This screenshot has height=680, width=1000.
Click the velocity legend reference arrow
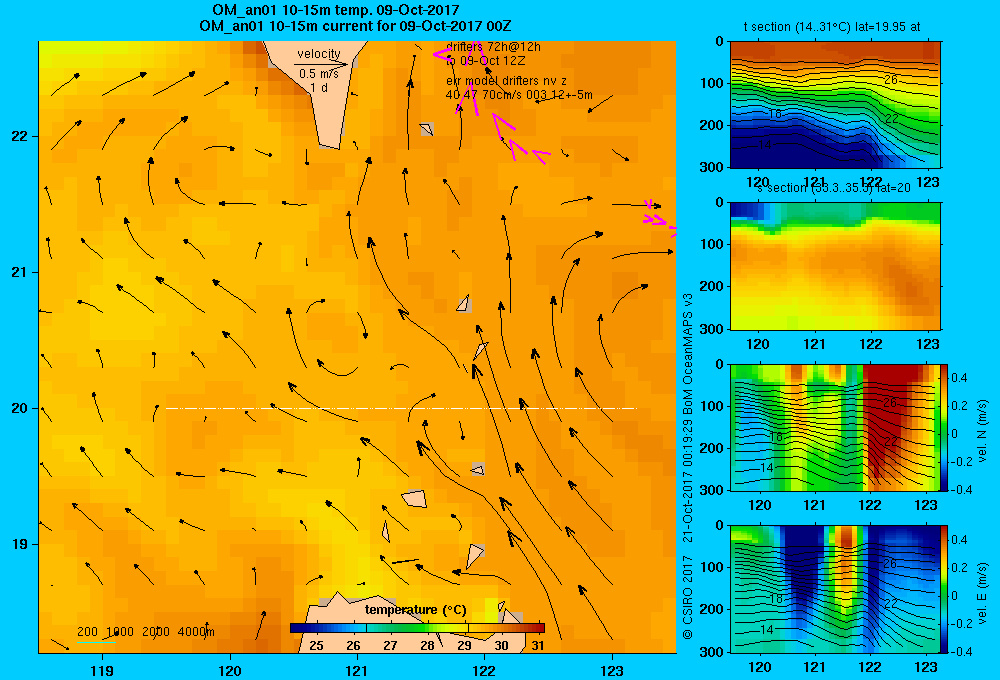[x=321, y=64]
